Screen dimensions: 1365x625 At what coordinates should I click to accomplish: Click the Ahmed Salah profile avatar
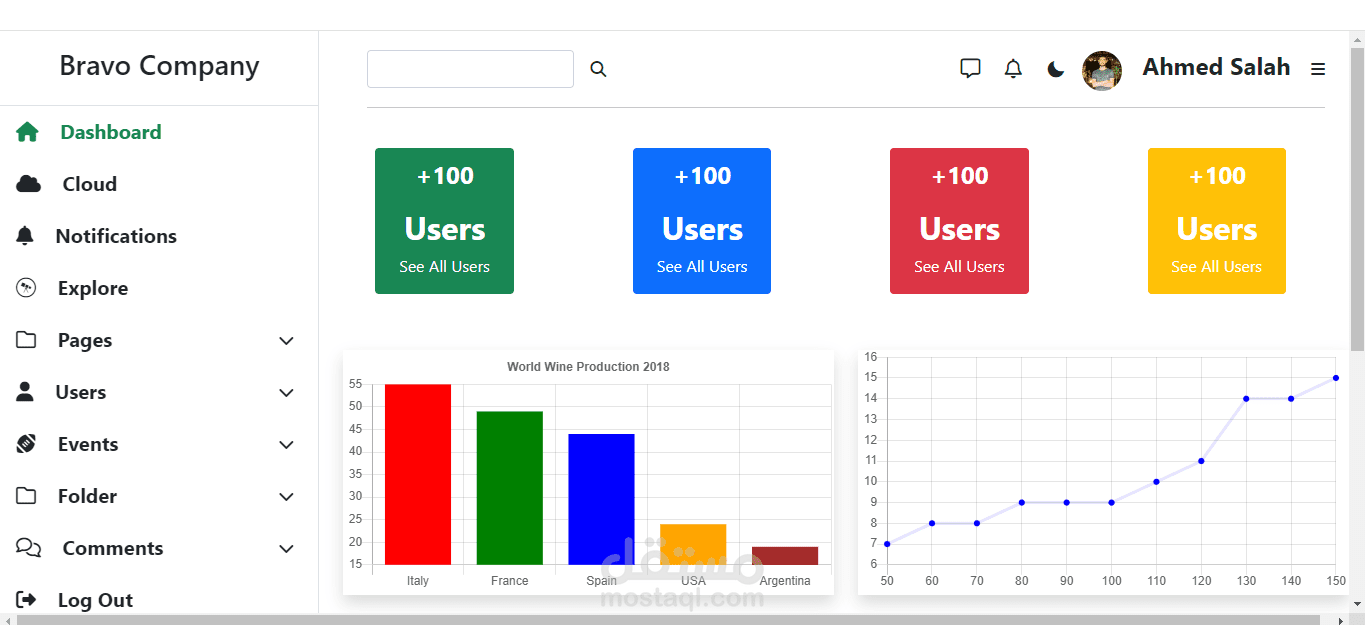tap(1102, 70)
